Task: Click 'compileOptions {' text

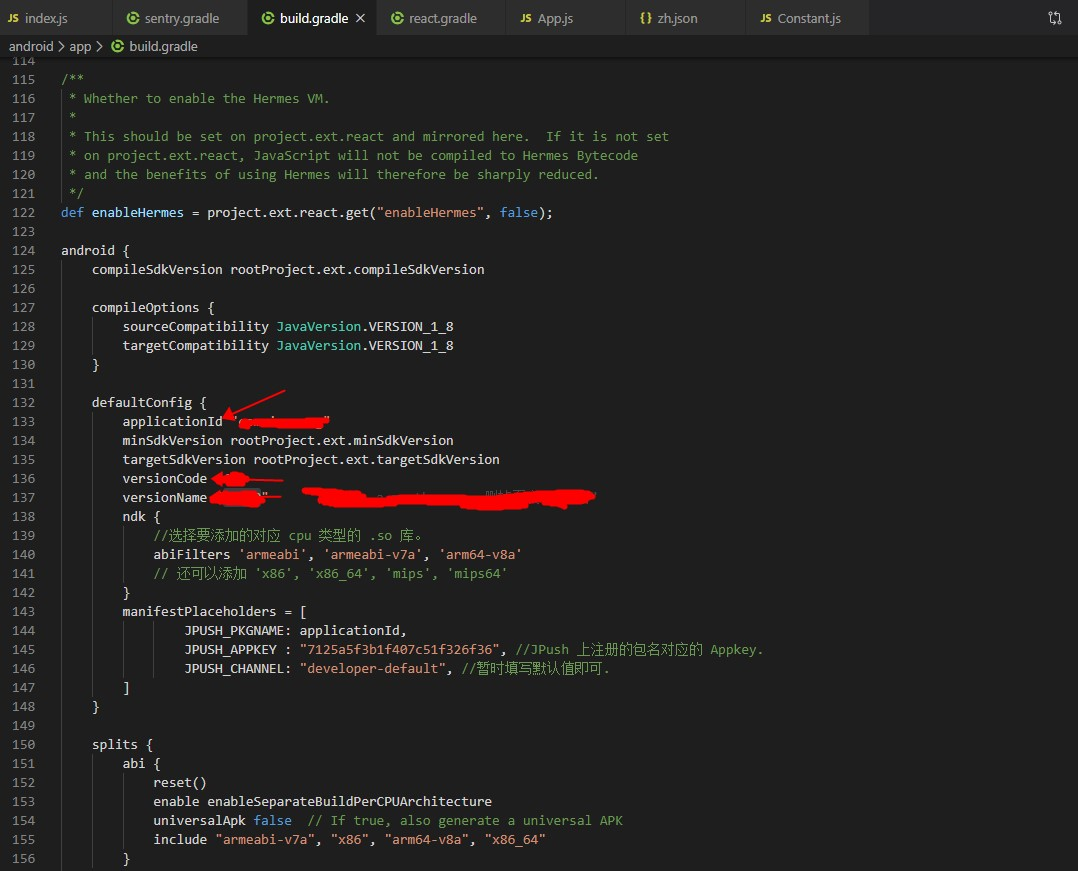Action: (153, 307)
